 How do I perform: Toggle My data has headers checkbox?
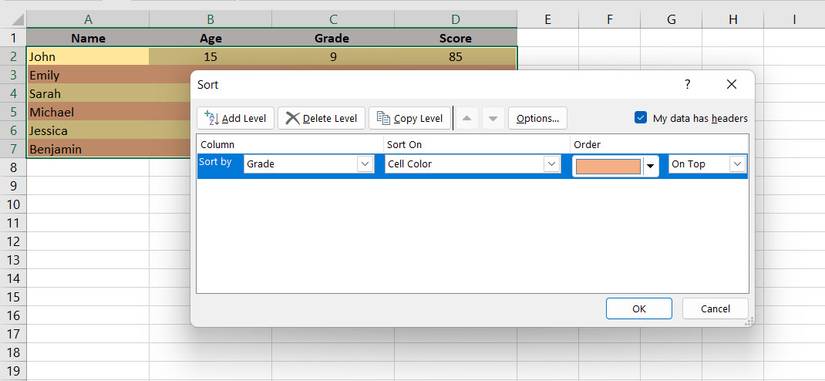click(640, 118)
